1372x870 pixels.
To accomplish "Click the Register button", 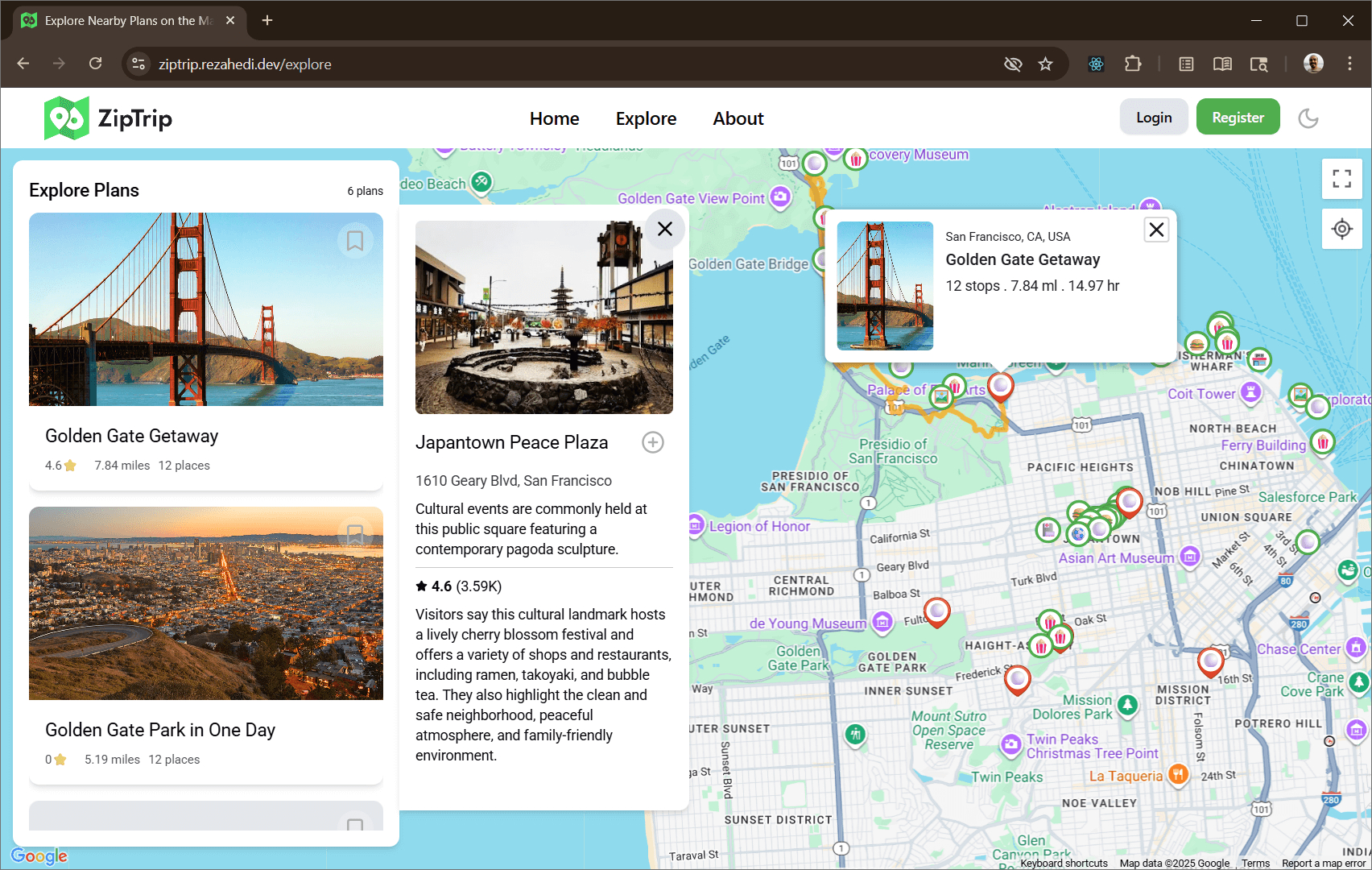I will [x=1238, y=117].
